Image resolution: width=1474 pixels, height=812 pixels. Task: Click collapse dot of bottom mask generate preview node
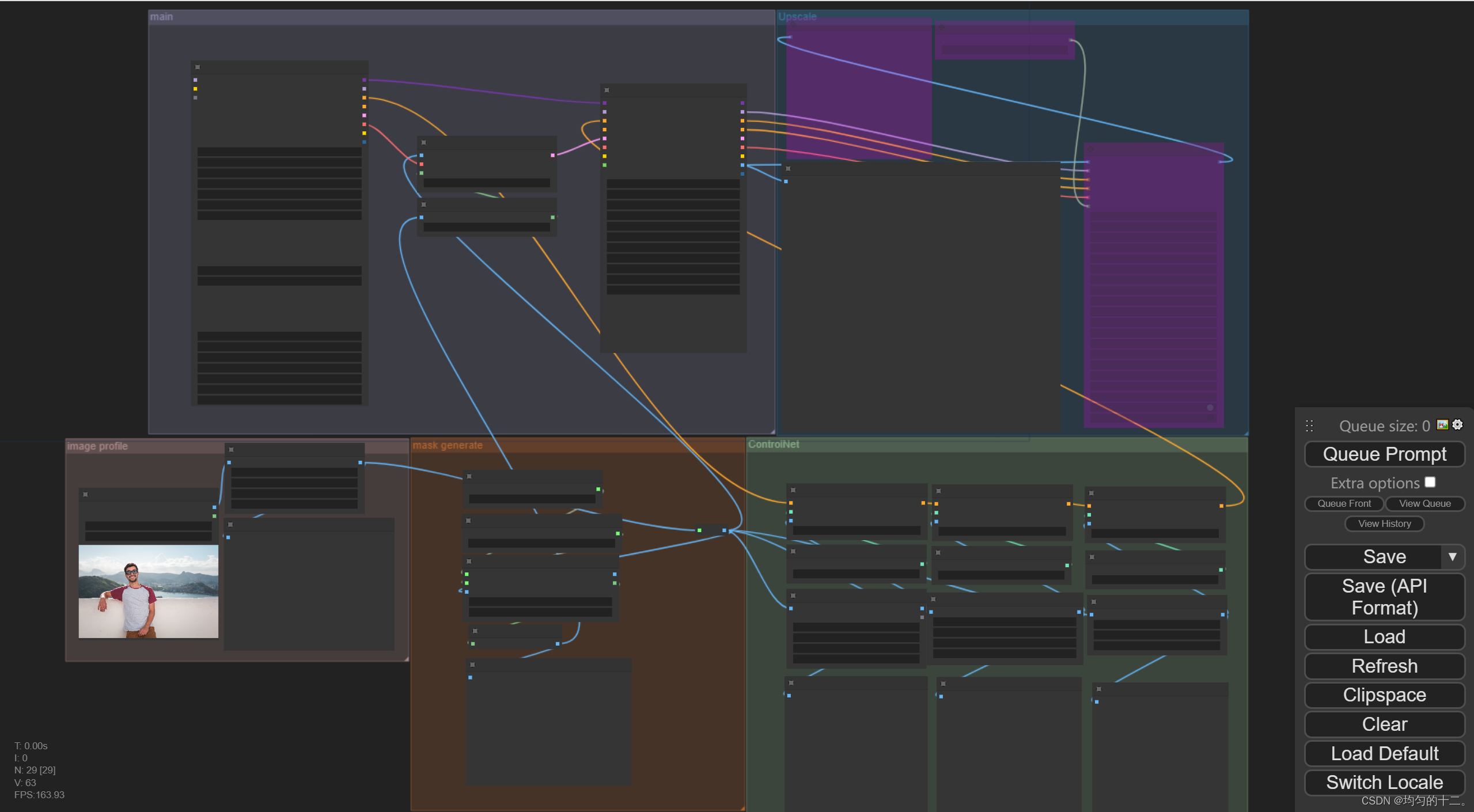(472, 665)
